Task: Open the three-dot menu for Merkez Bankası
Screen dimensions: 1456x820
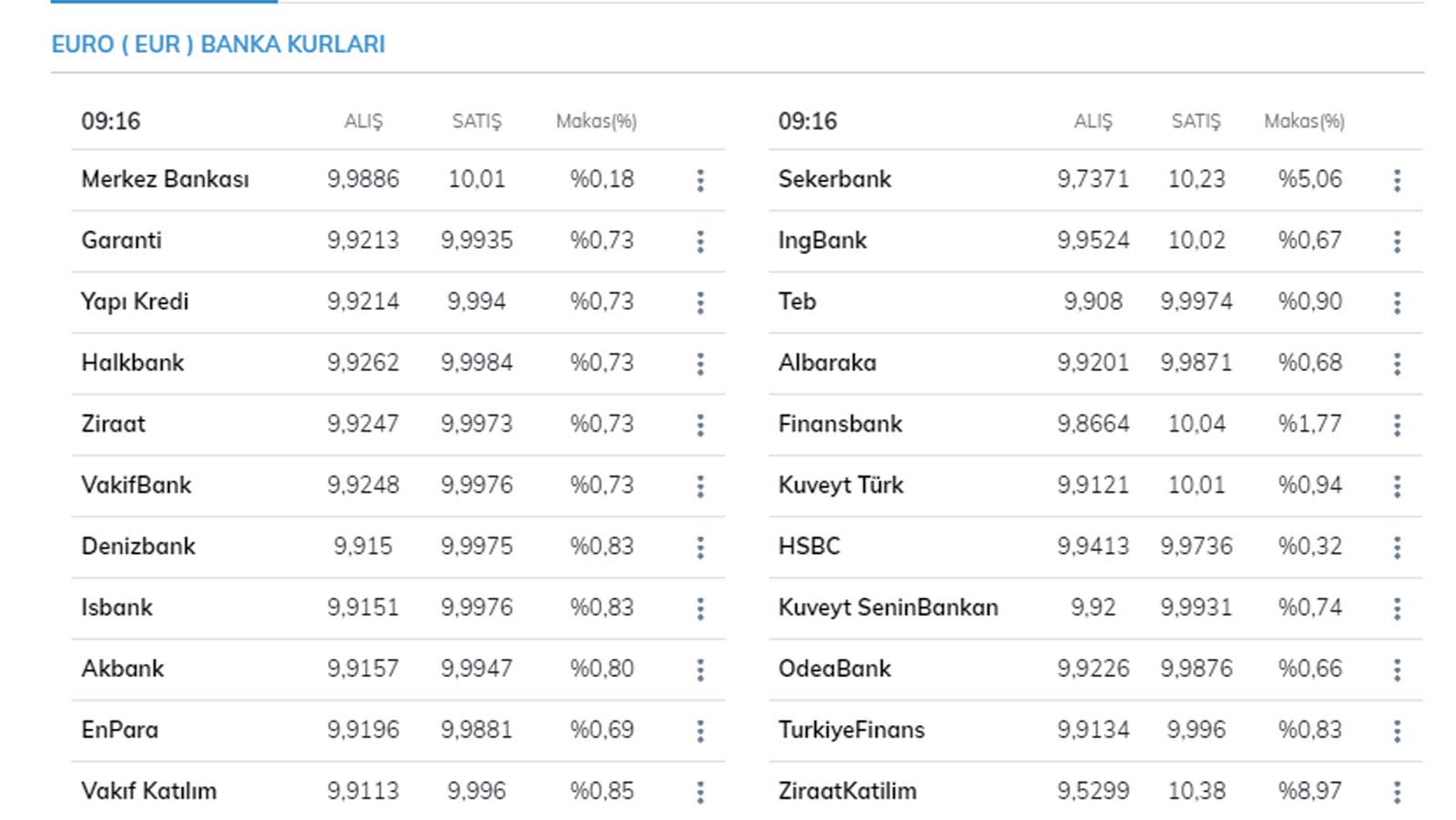Action: [x=700, y=180]
